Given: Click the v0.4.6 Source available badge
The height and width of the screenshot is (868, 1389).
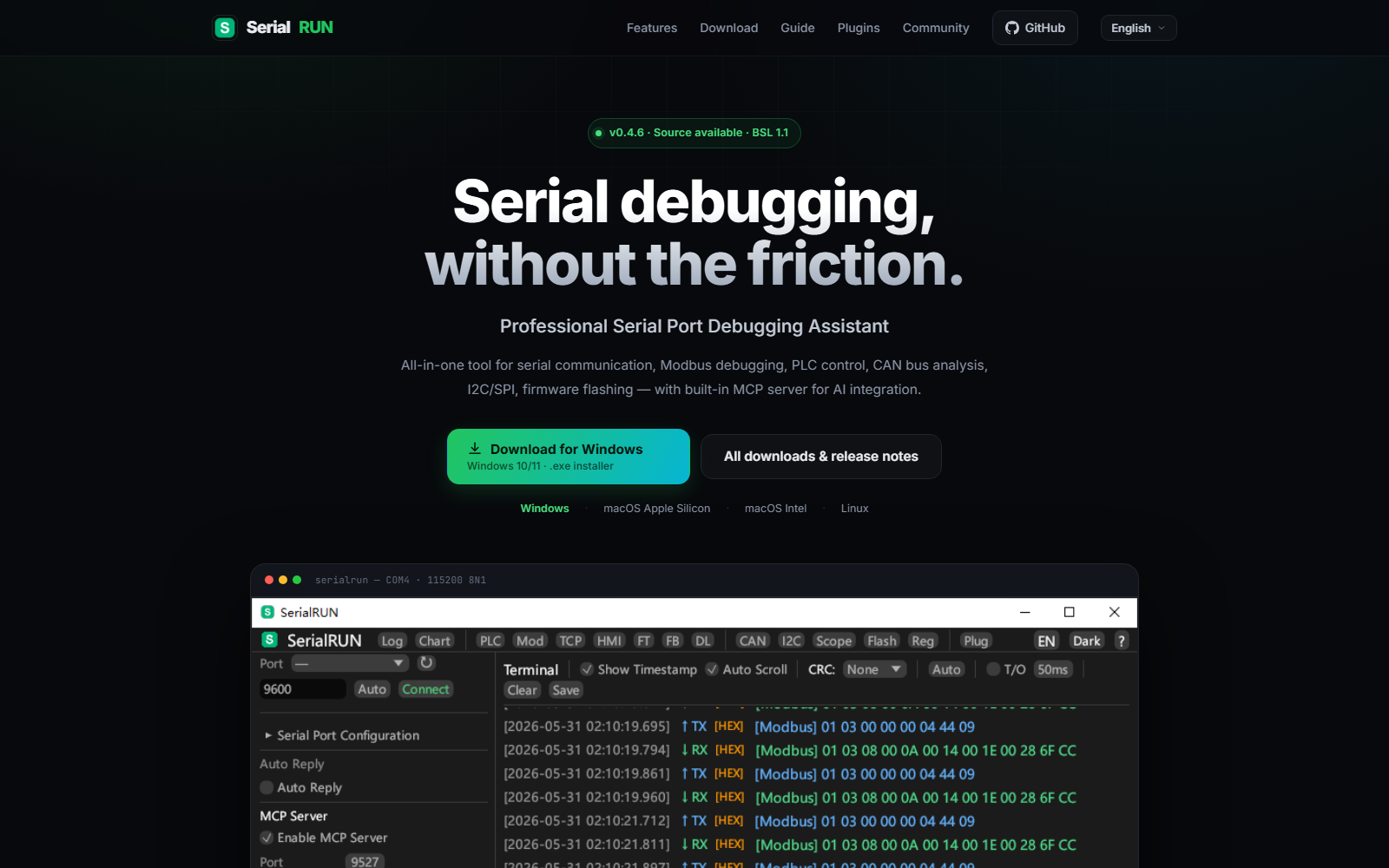Looking at the screenshot, I should click(x=694, y=133).
